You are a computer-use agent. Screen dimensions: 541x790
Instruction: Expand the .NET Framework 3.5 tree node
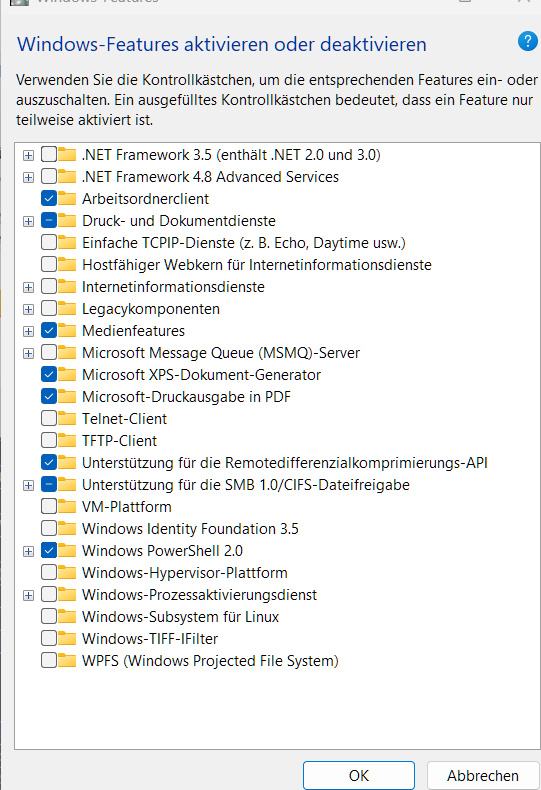point(29,155)
